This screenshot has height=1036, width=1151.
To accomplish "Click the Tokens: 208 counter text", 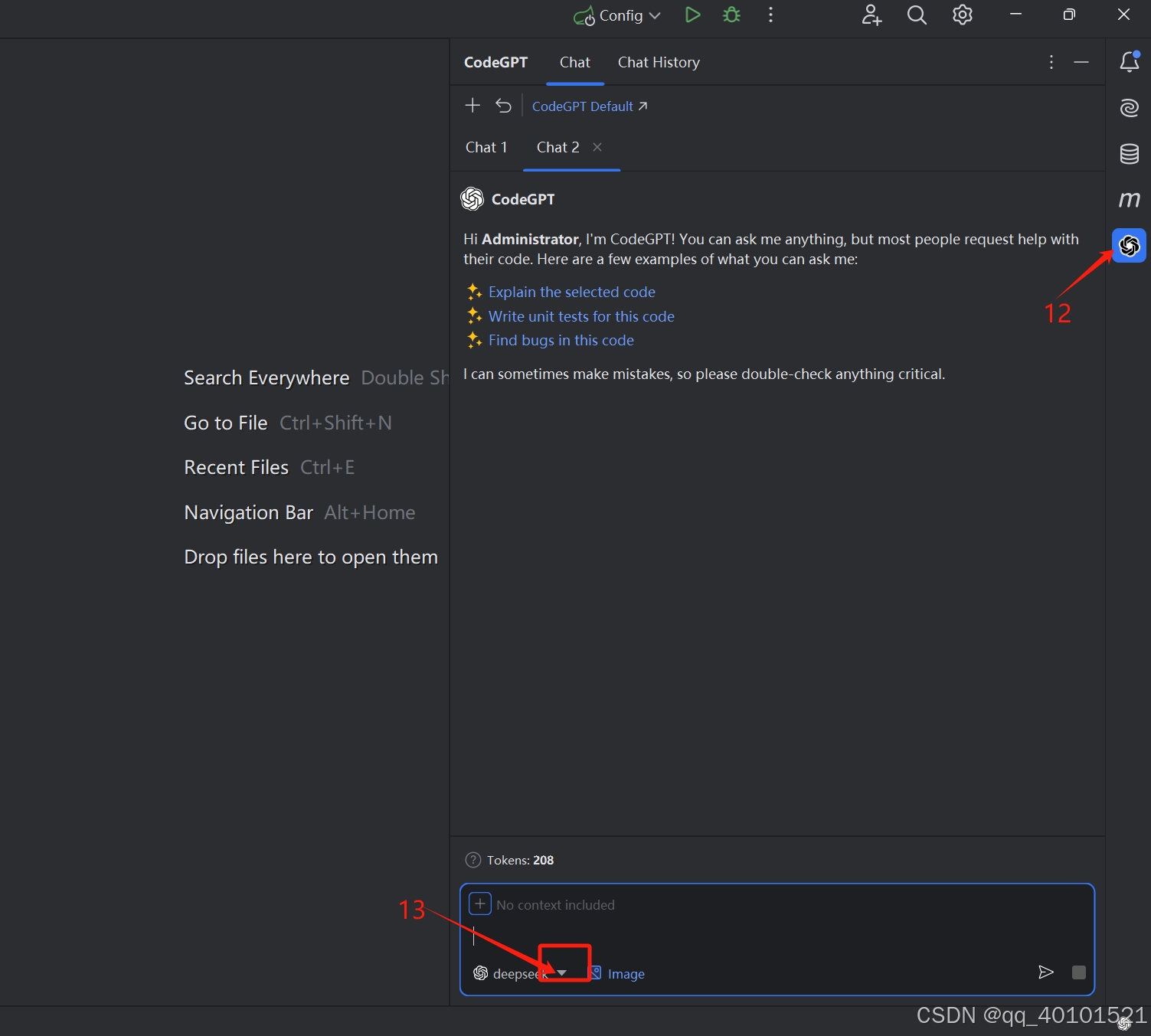I will tap(520, 860).
